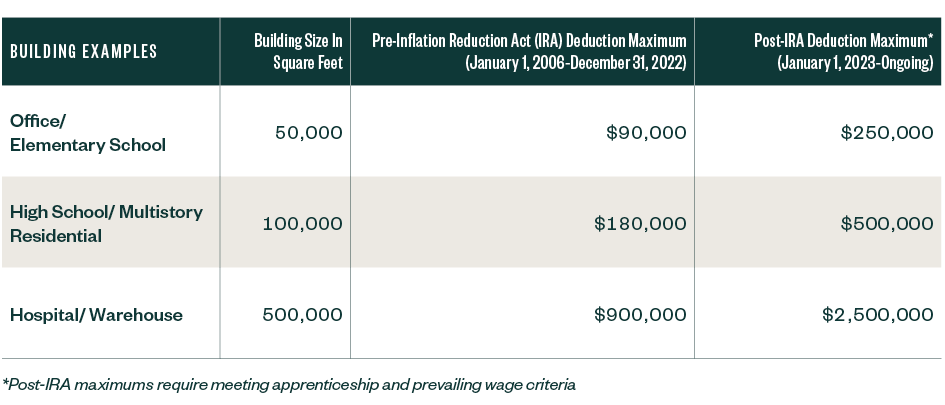945x405 pixels.
Task: Click the 100,000 square feet cell
Action: [302, 224]
